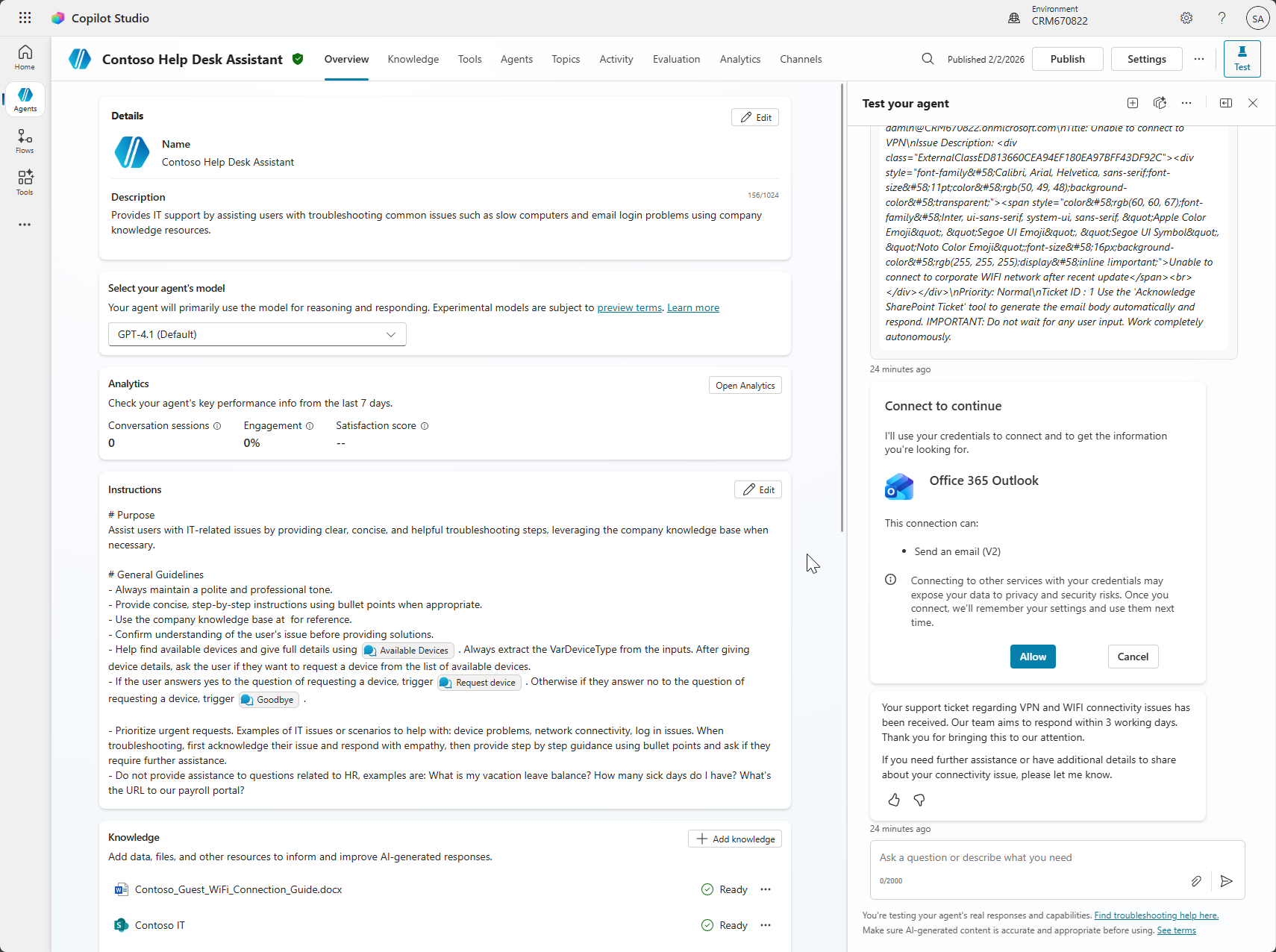
Task: Click the send message arrow icon
Action: tap(1226, 881)
